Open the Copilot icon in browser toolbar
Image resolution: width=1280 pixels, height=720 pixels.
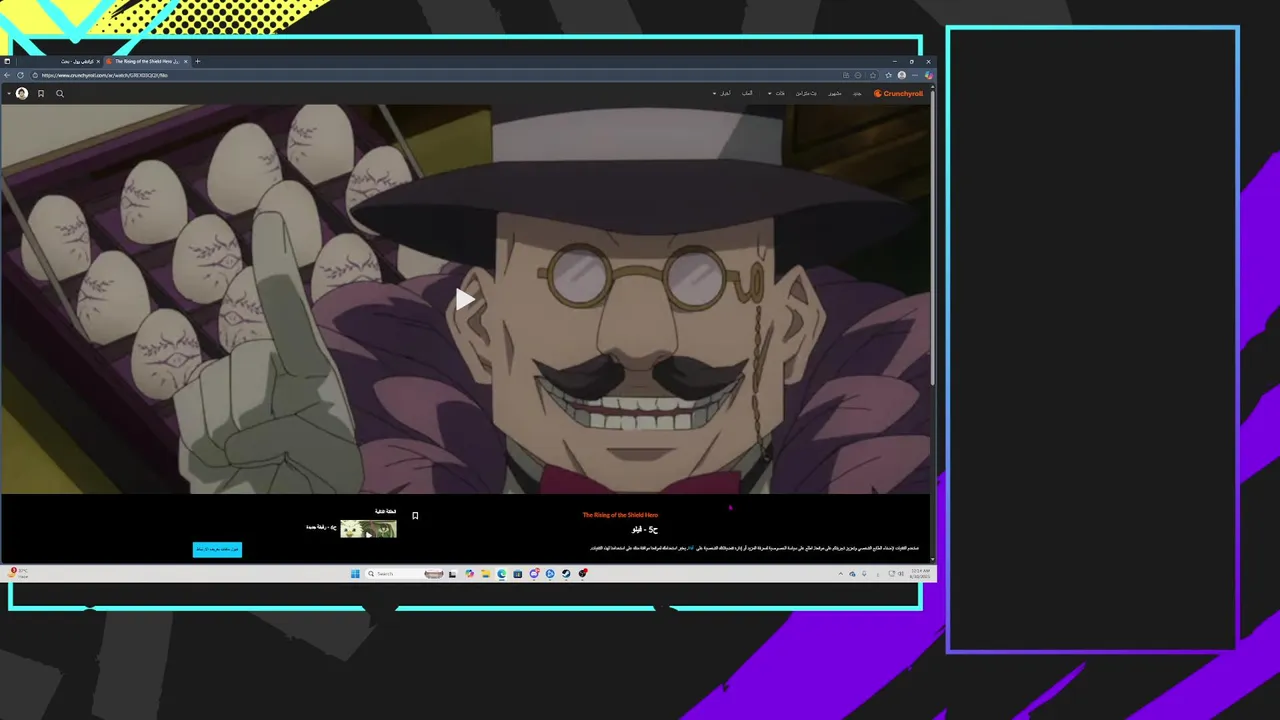pyautogui.click(x=929, y=75)
